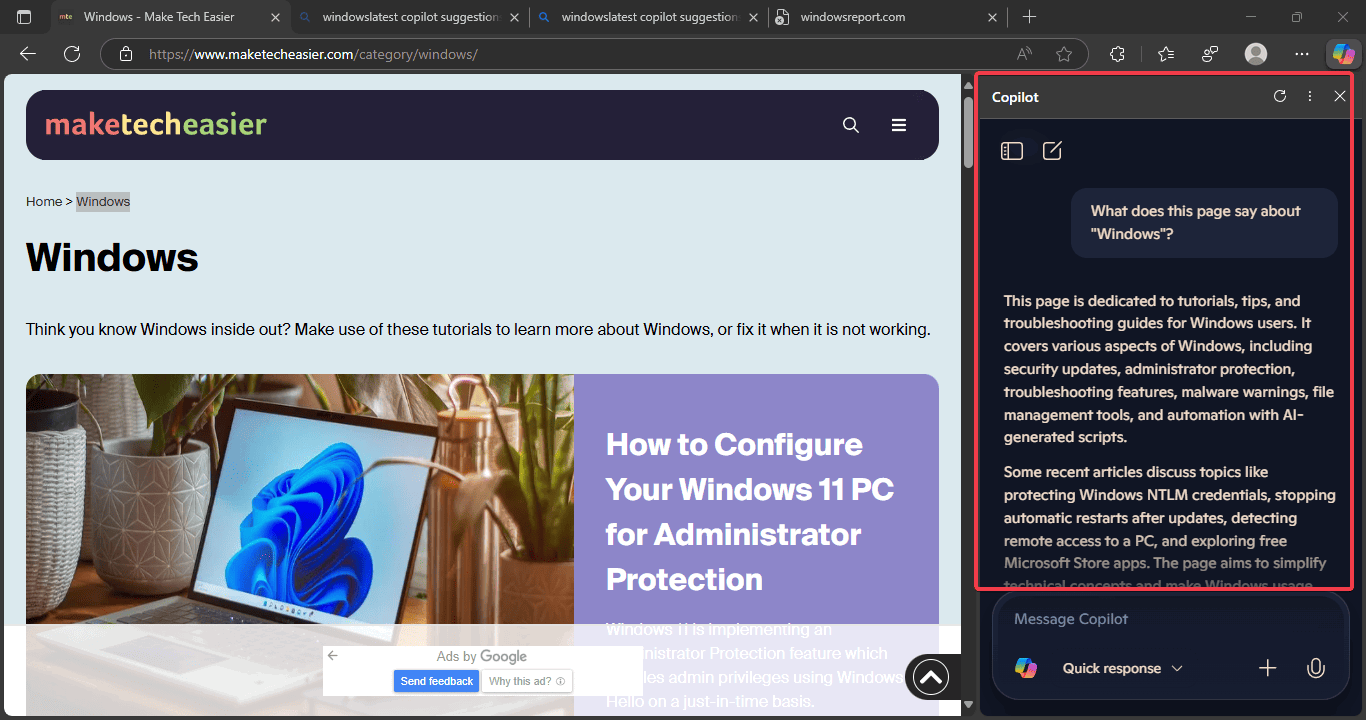Click the page scrollbar down arrow
This screenshot has width=1366, height=720.
tap(968, 705)
